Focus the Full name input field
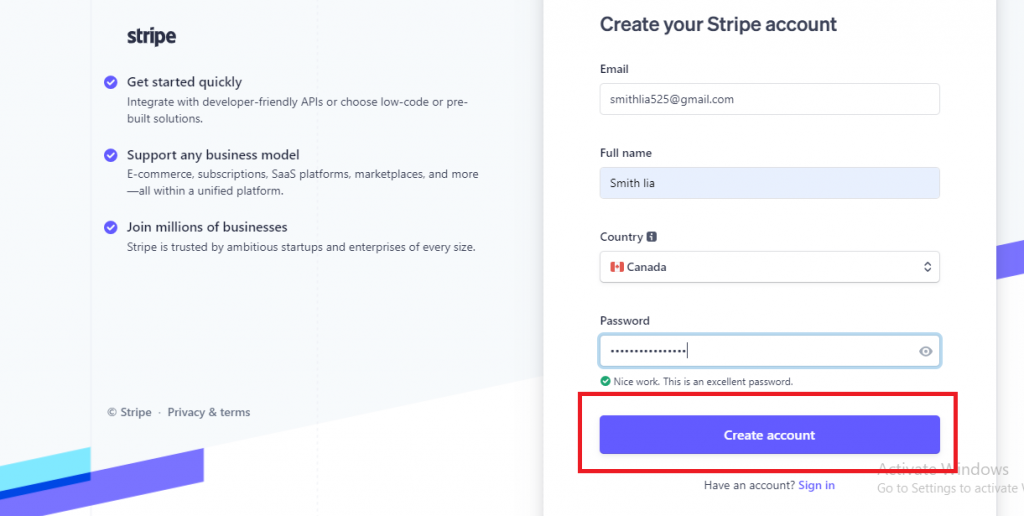 (769, 183)
